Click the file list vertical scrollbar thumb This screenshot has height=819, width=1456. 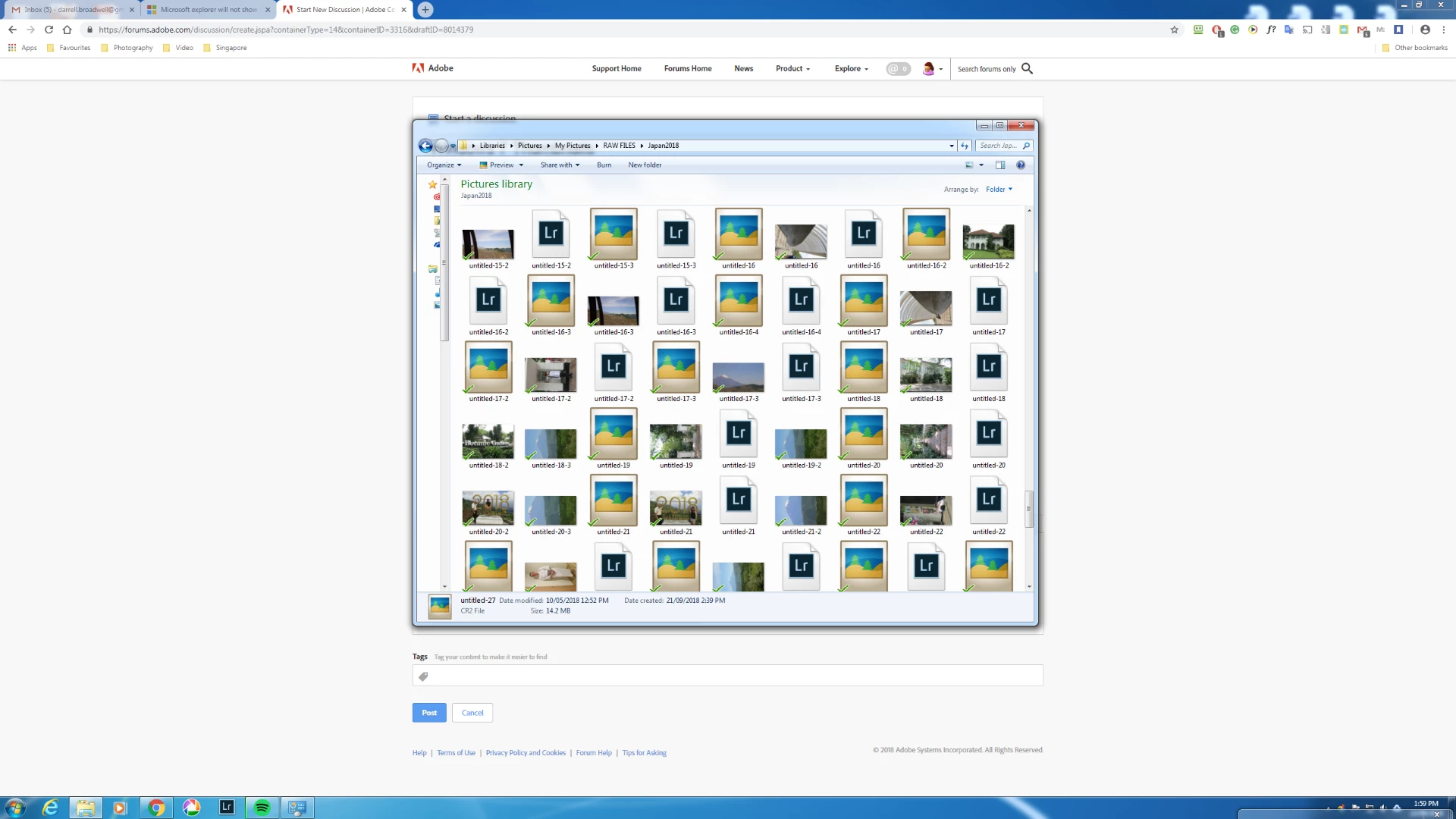(1029, 508)
